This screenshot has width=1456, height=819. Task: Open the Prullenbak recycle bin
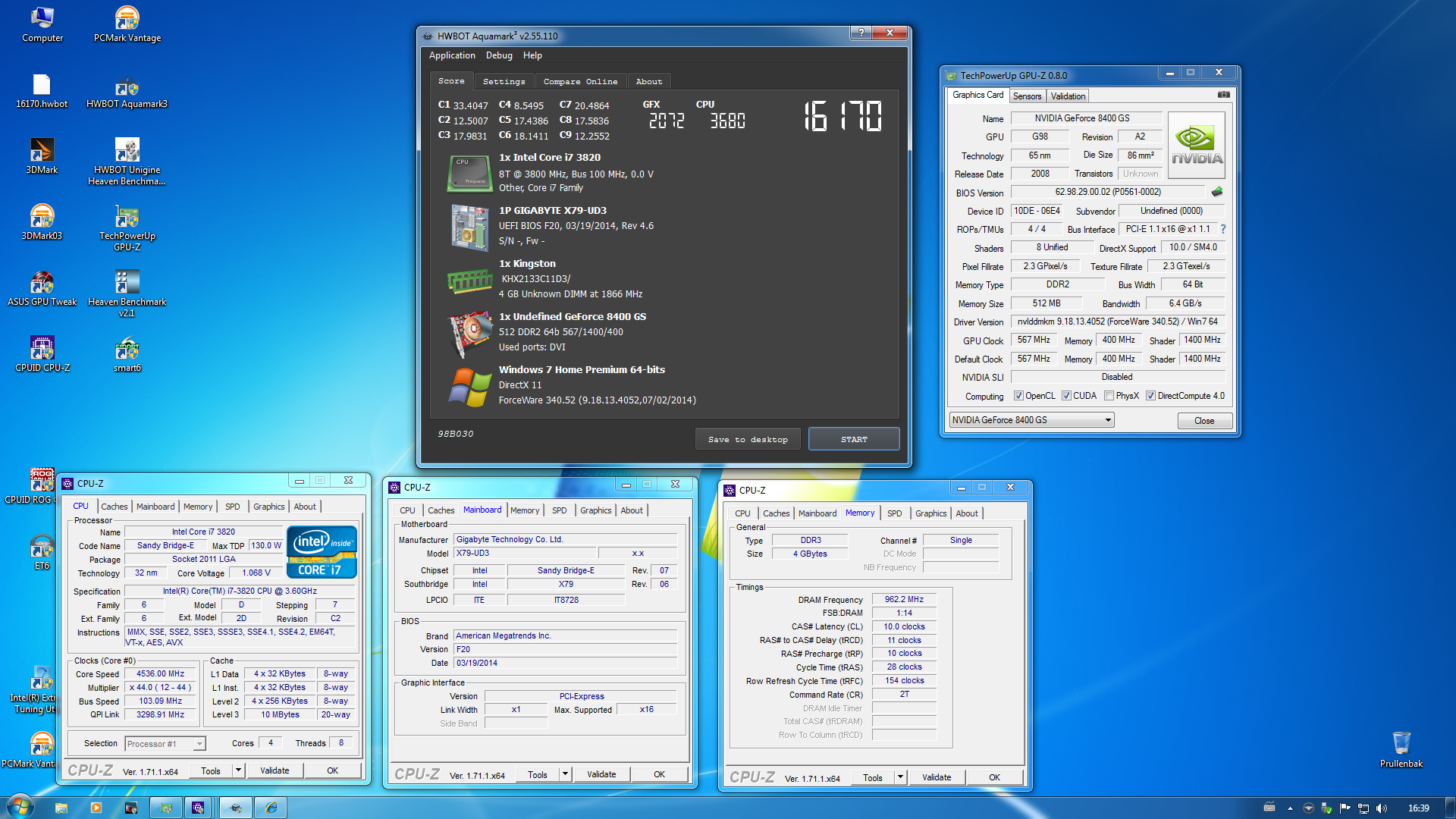click(x=1401, y=750)
